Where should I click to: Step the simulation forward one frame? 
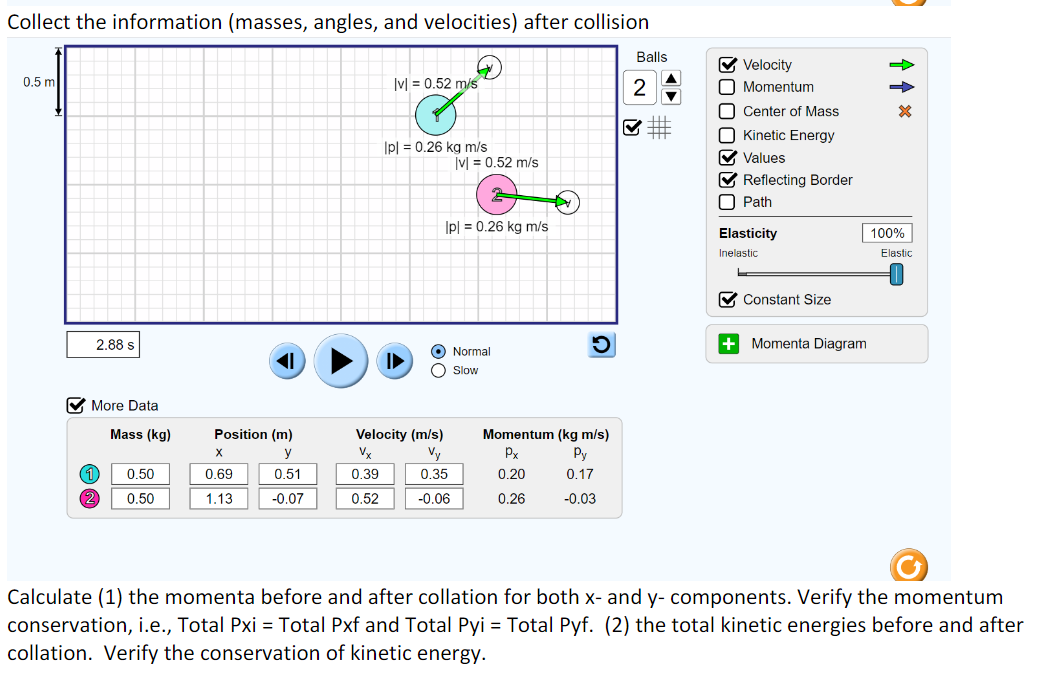coord(394,361)
